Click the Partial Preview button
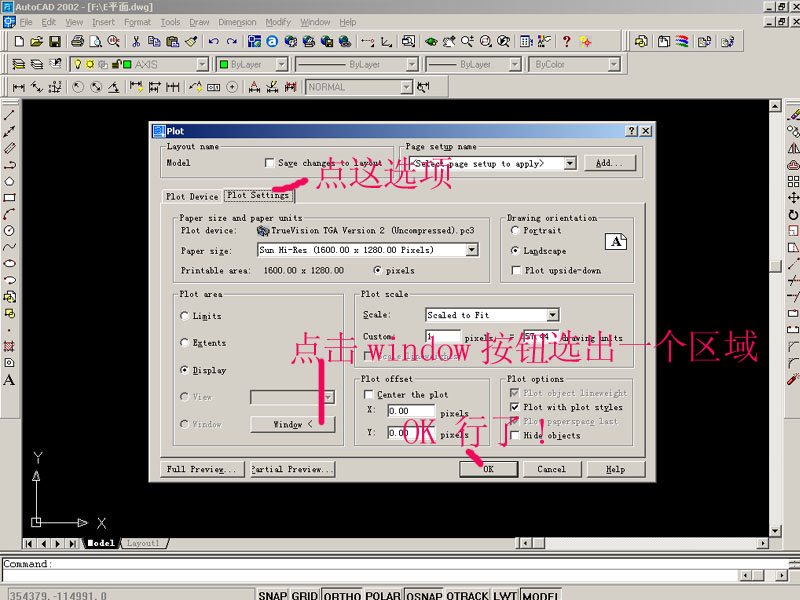 coord(293,469)
